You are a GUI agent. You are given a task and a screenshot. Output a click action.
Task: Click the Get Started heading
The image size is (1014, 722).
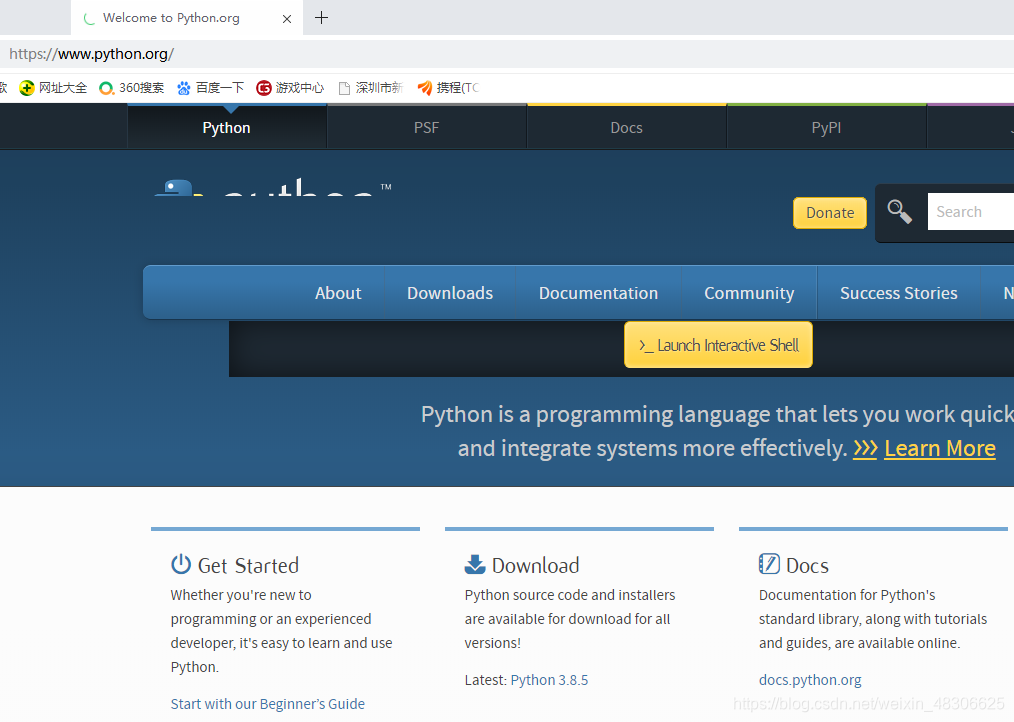[x=248, y=565]
